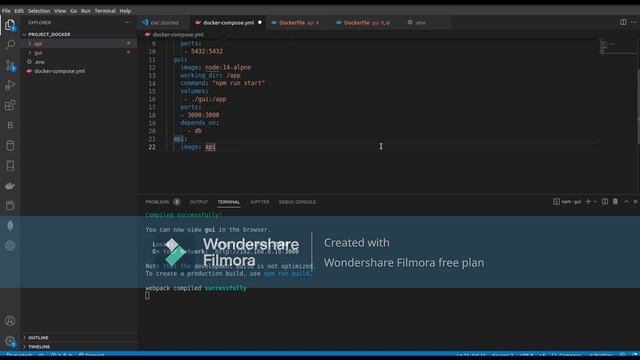Click 'depends_on:' on line 19

click(200, 123)
